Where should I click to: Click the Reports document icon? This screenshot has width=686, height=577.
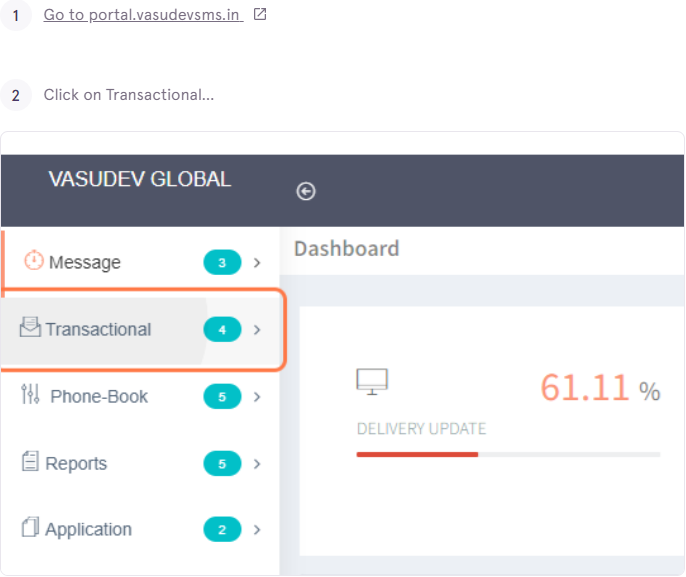point(30,461)
